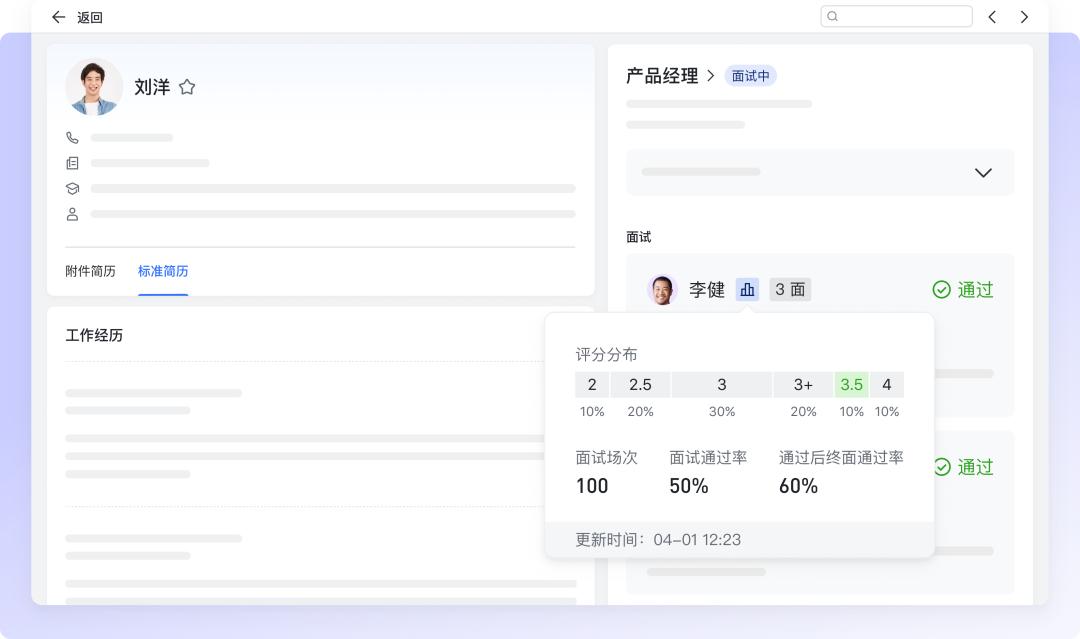This screenshot has width=1080, height=639.
Task: Click the graduation cap education icon
Action: pyautogui.click(x=70, y=188)
